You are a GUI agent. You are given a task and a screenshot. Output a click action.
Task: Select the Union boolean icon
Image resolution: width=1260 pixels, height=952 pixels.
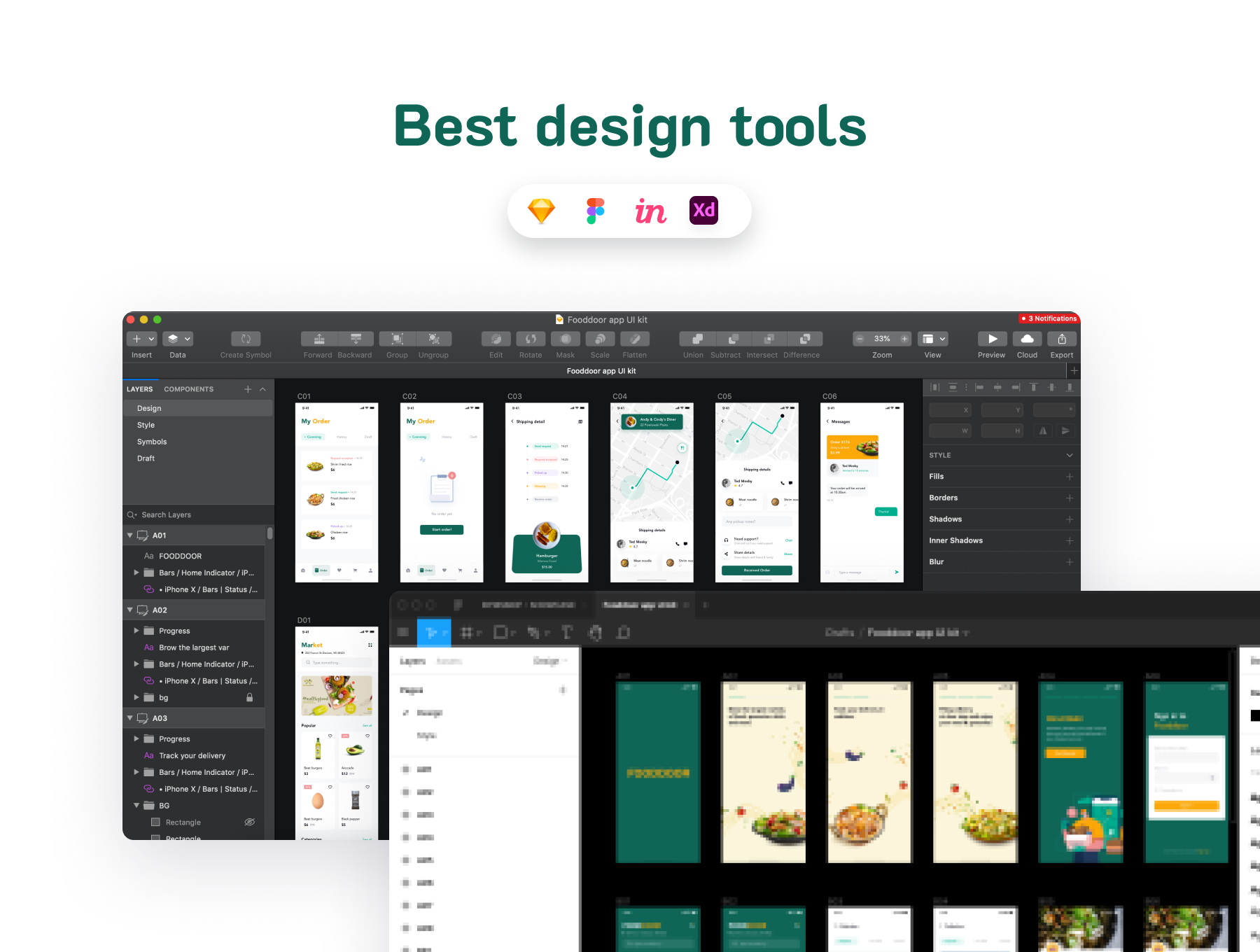click(696, 339)
